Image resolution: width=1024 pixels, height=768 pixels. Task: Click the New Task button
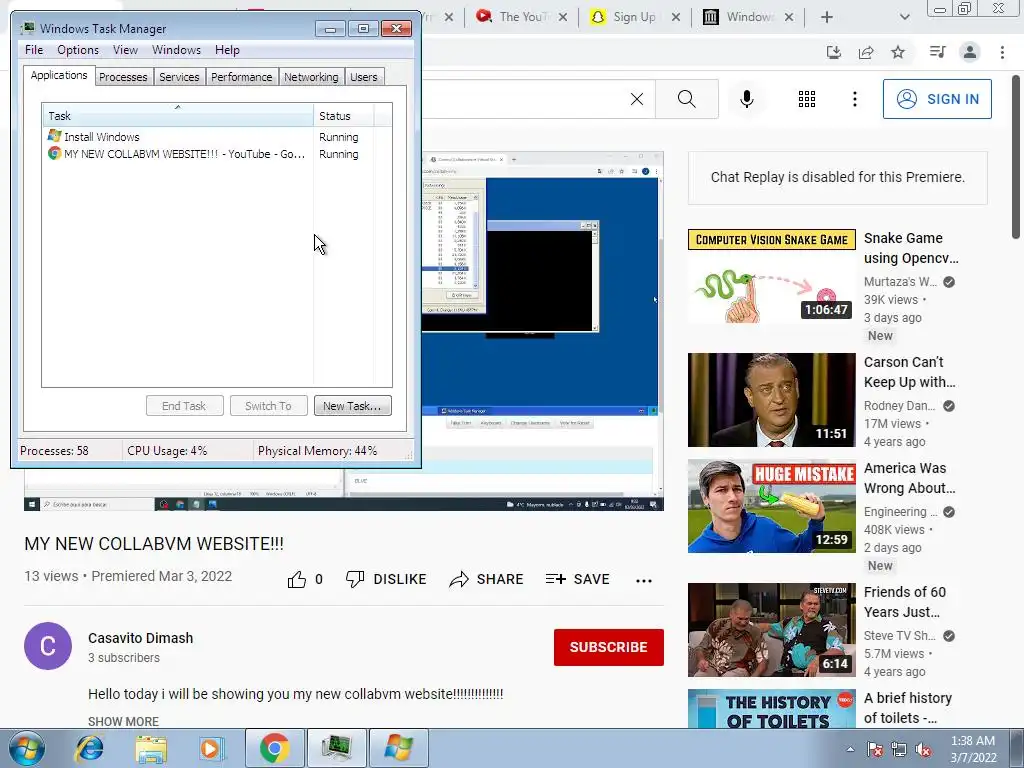click(353, 406)
